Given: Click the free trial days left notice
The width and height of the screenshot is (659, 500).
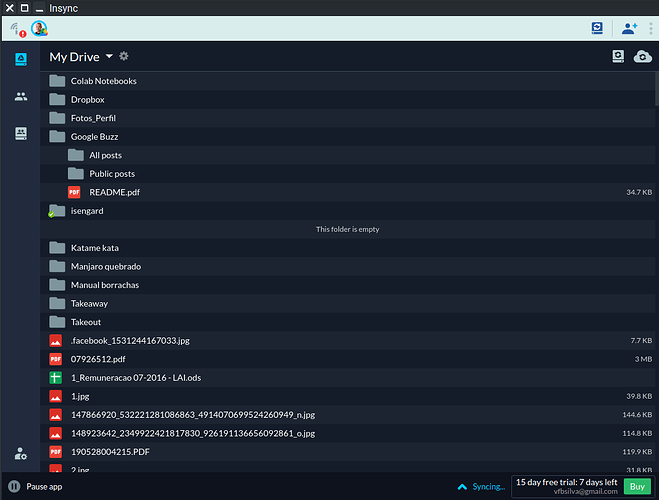Looking at the screenshot, I should (567, 482).
